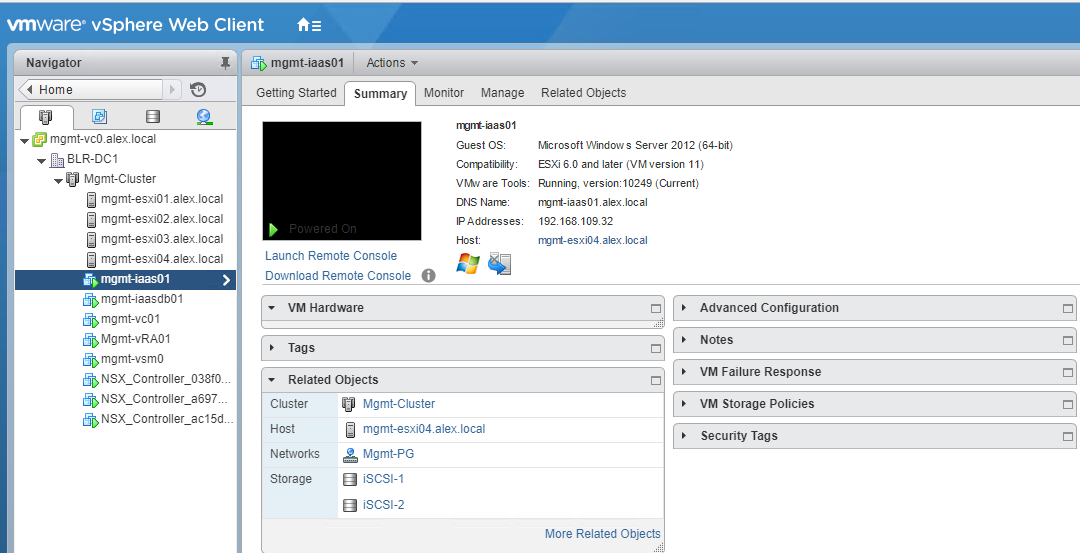Collapse the Mgmt-Cluster tree node
Viewport: 1080px width, 553px height.
[x=59, y=179]
